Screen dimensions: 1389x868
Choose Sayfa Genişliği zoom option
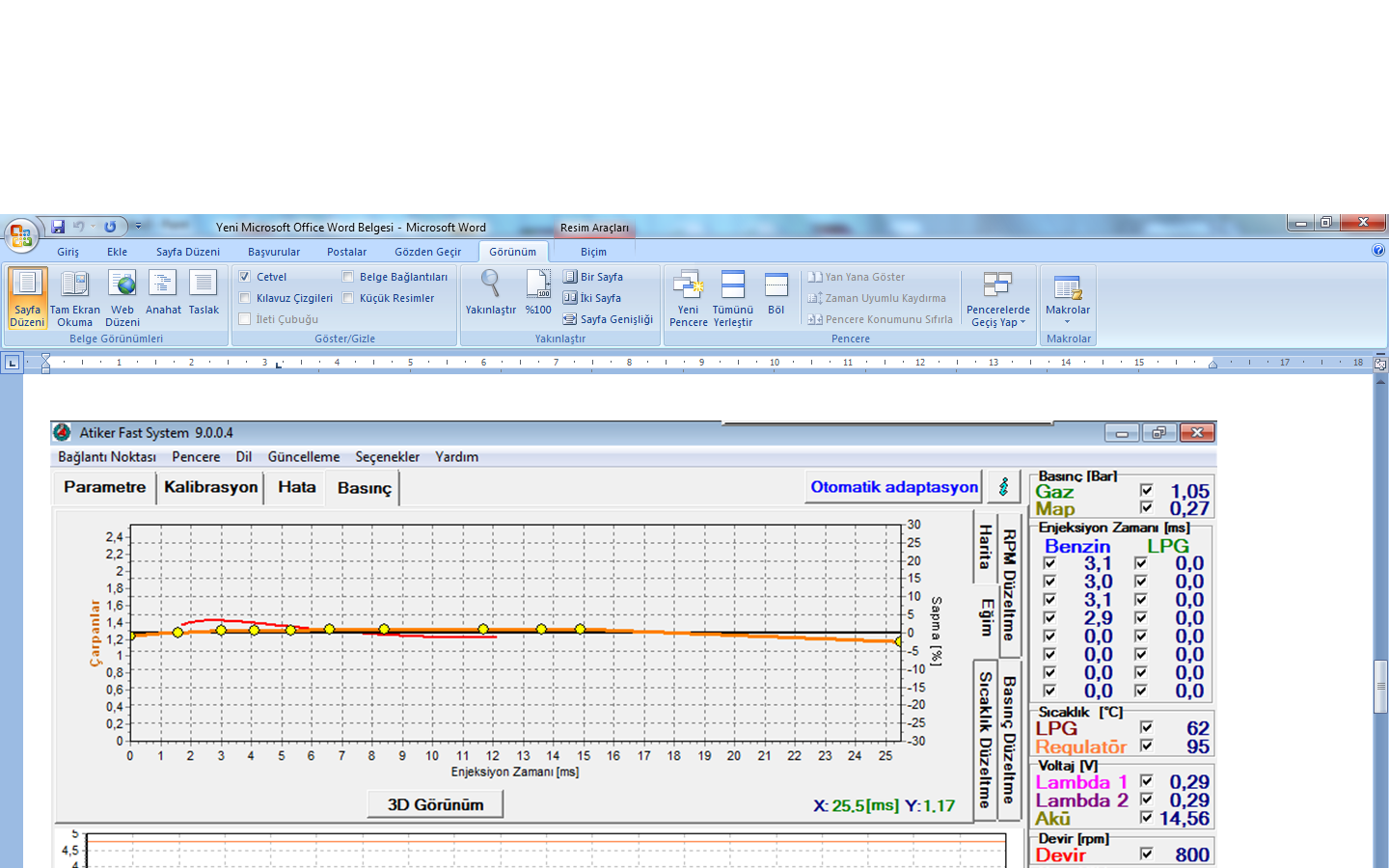coord(608,319)
